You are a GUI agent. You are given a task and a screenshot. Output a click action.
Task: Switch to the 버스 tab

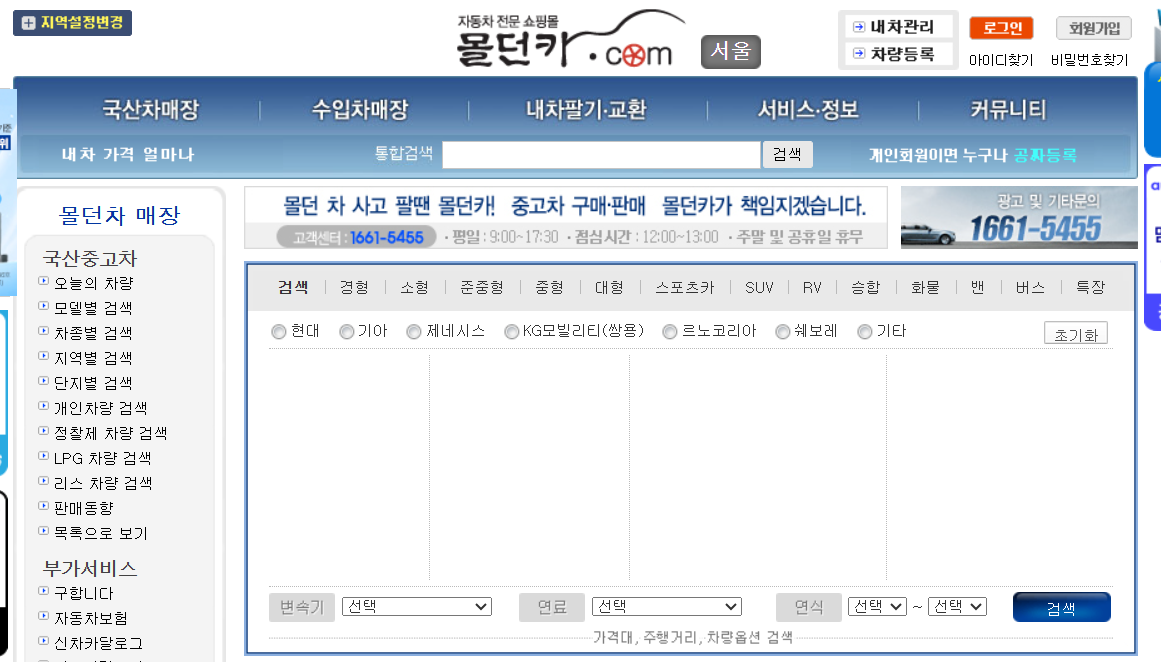click(1031, 287)
